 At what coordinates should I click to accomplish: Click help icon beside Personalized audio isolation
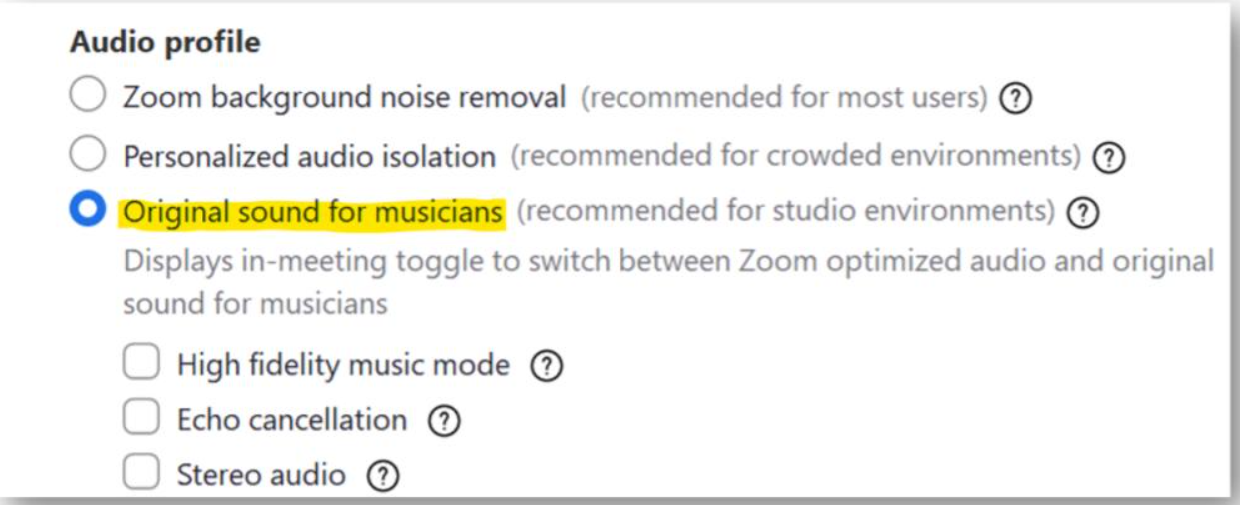1109,157
